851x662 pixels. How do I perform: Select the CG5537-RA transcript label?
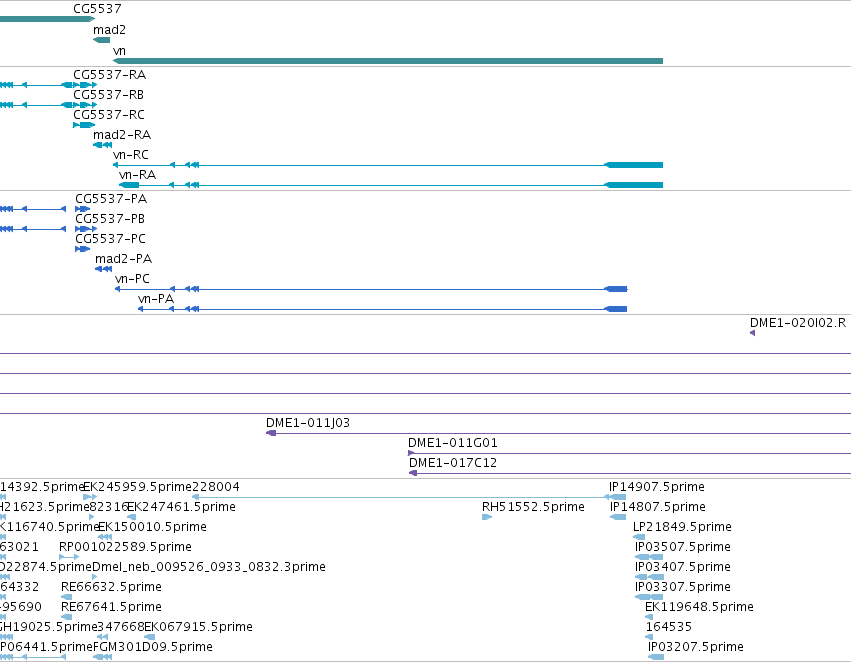point(110,74)
